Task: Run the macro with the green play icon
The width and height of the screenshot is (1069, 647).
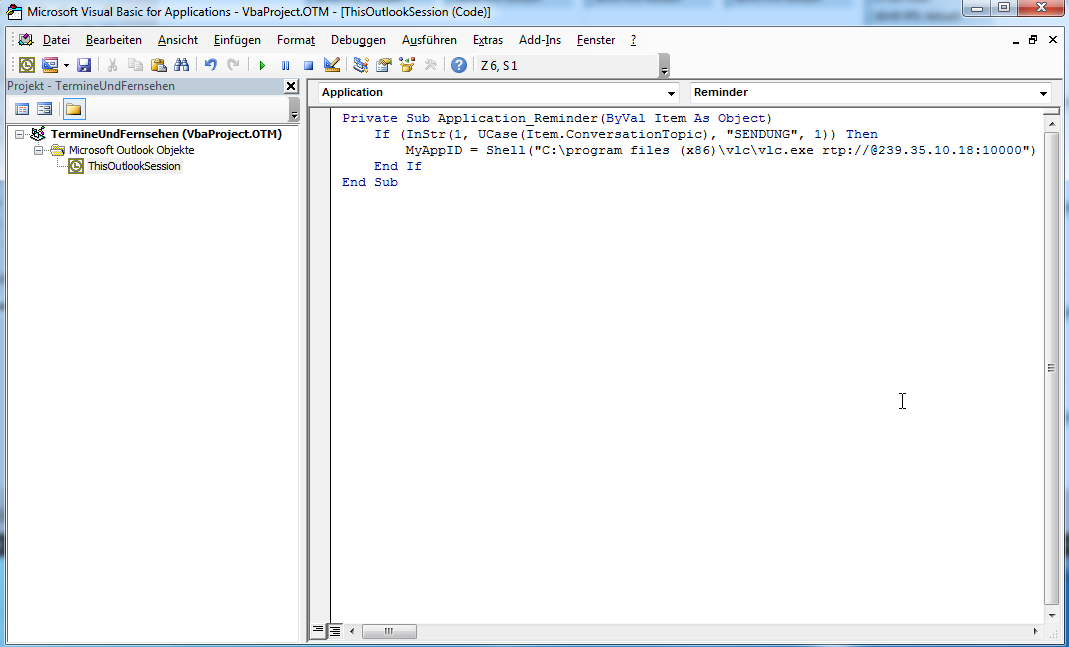Action: pos(262,65)
